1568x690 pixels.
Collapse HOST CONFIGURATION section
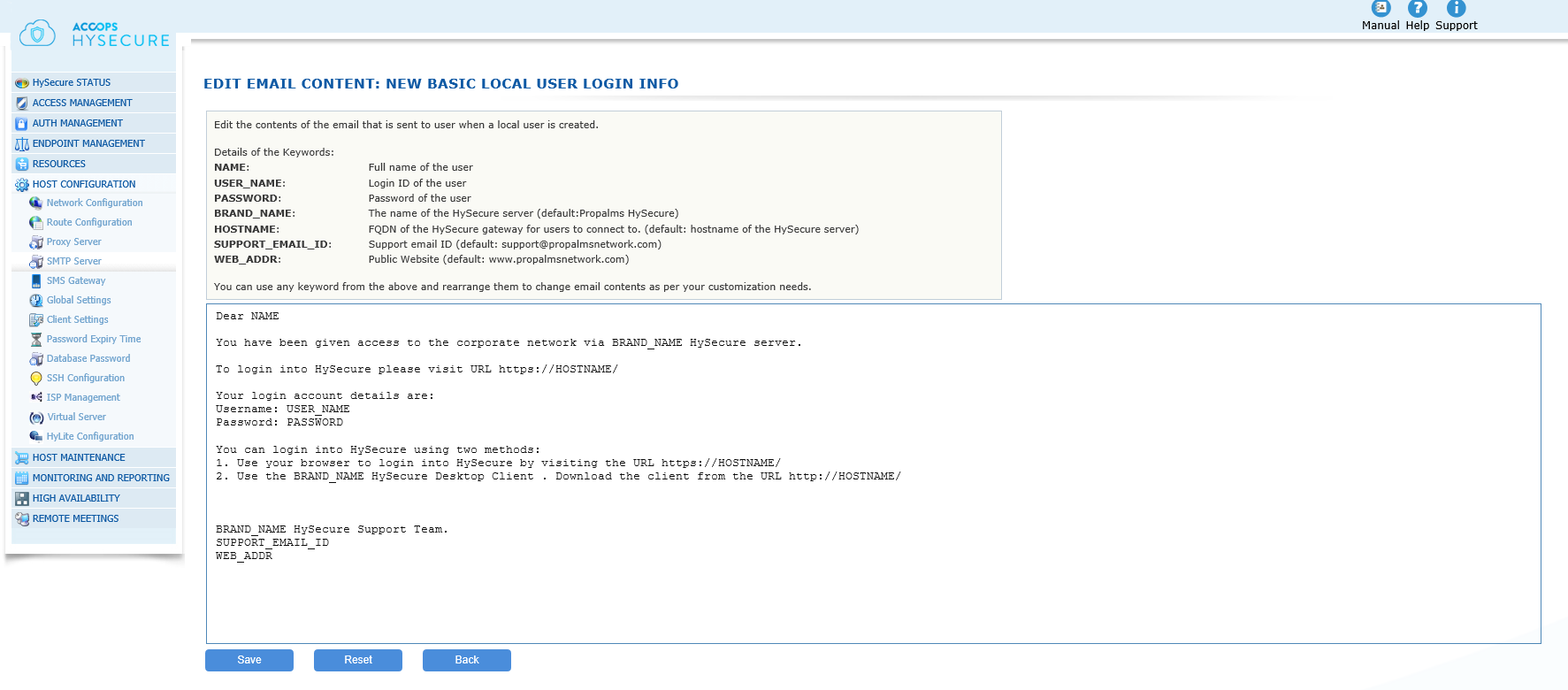coord(94,184)
